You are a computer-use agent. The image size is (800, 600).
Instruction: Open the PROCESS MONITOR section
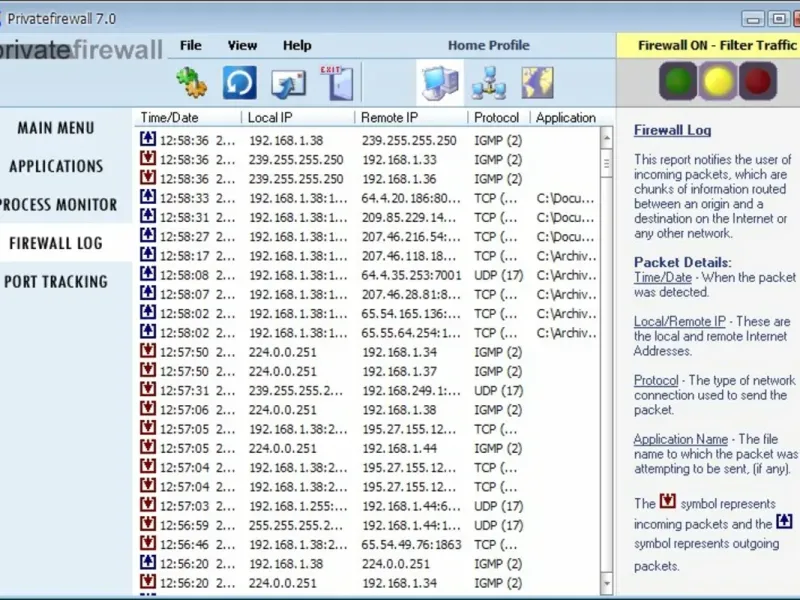(x=58, y=205)
